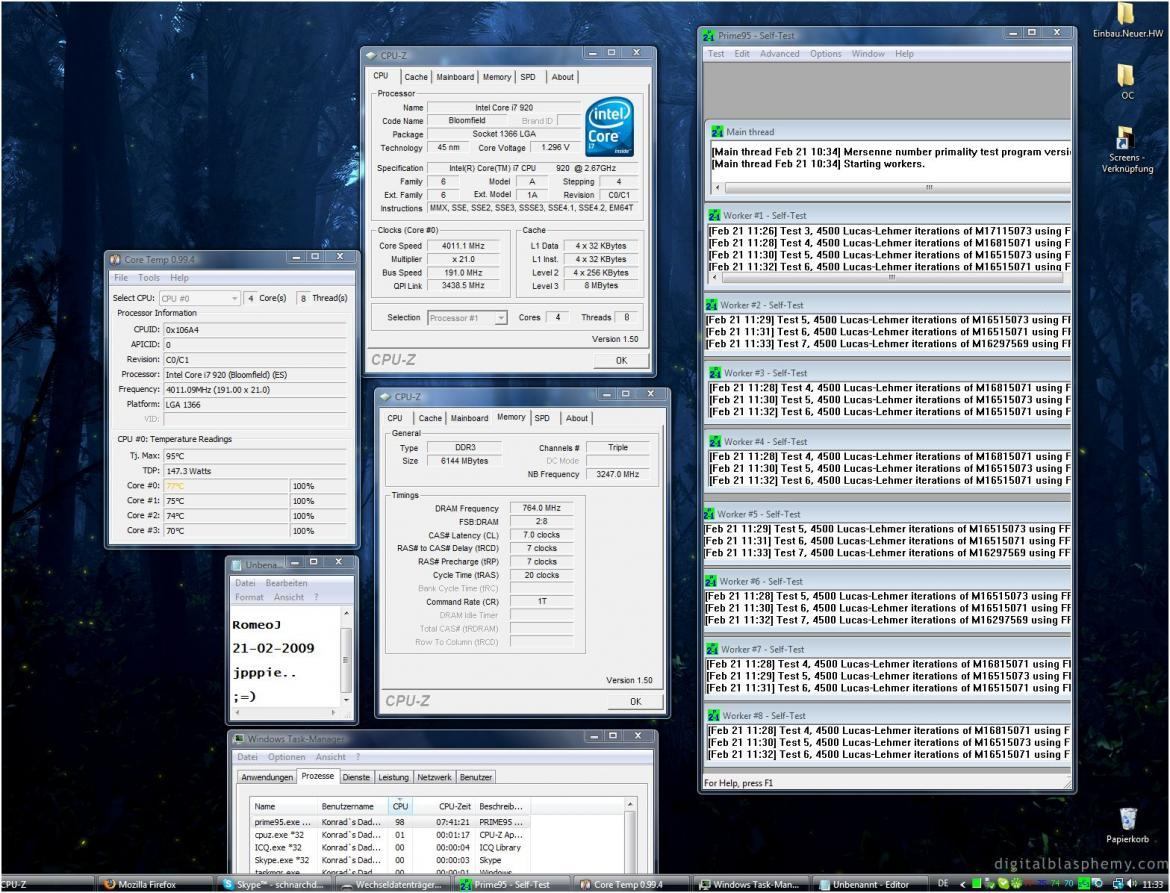The image size is (1170, 893).
Task: Click the clock showing 11:33 on the taskbar
Action: 1153,885
